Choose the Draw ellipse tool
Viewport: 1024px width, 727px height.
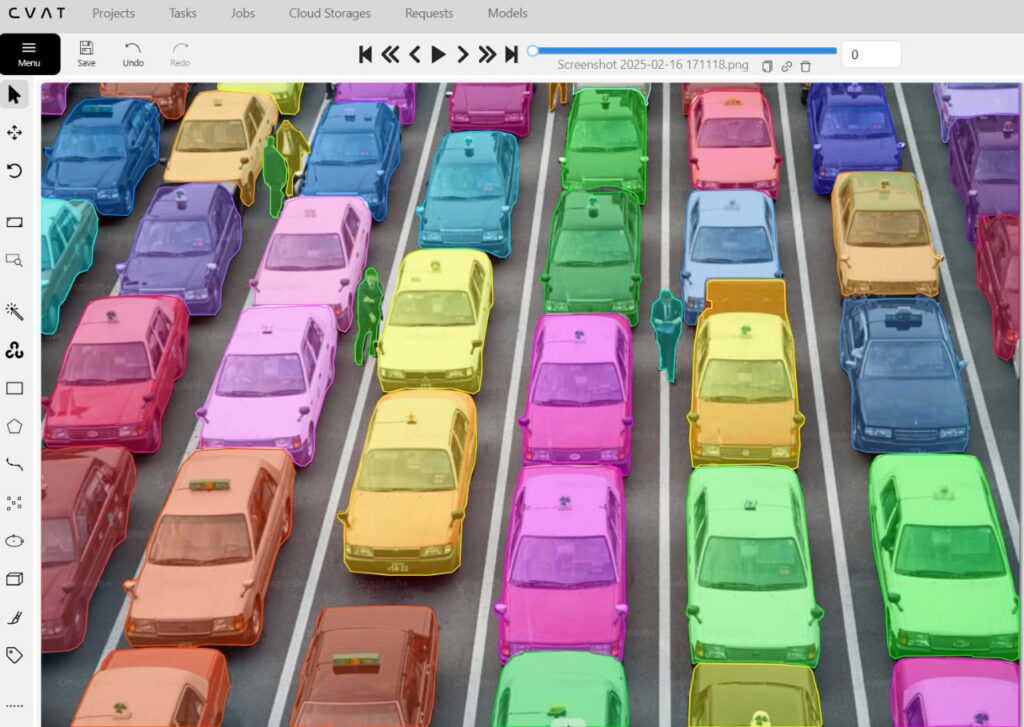click(x=14, y=541)
